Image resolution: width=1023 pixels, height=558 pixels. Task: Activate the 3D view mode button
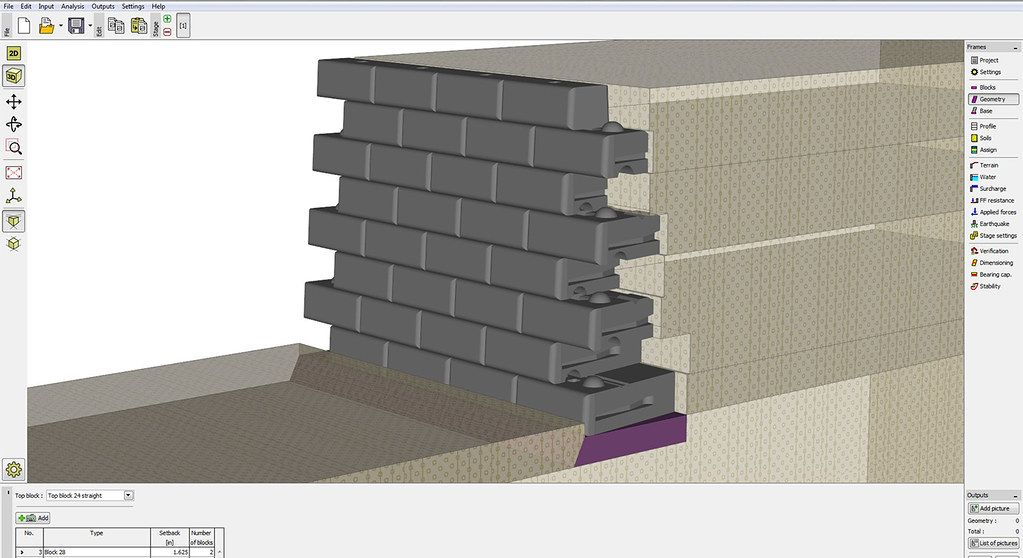(13, 76)
